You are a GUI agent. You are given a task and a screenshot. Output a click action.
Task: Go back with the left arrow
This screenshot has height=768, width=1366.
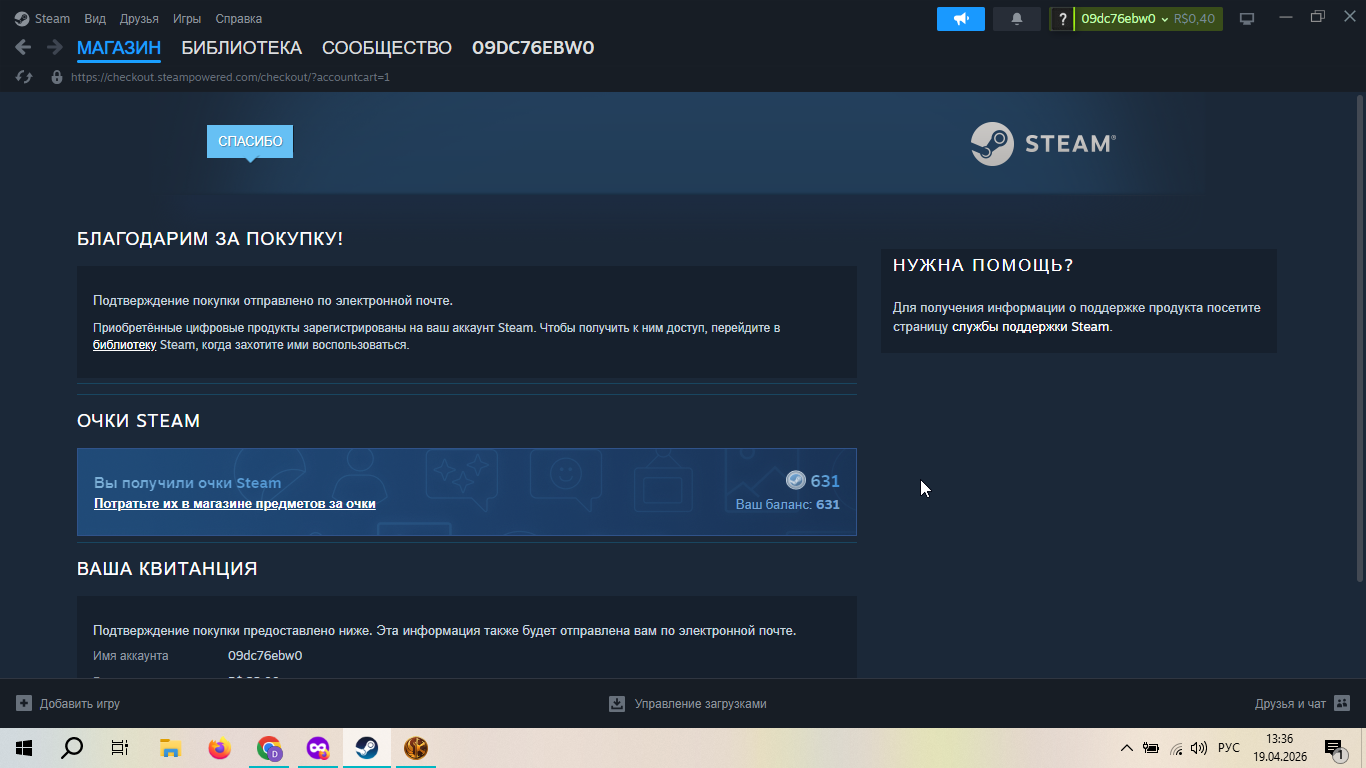click(23, 47)
